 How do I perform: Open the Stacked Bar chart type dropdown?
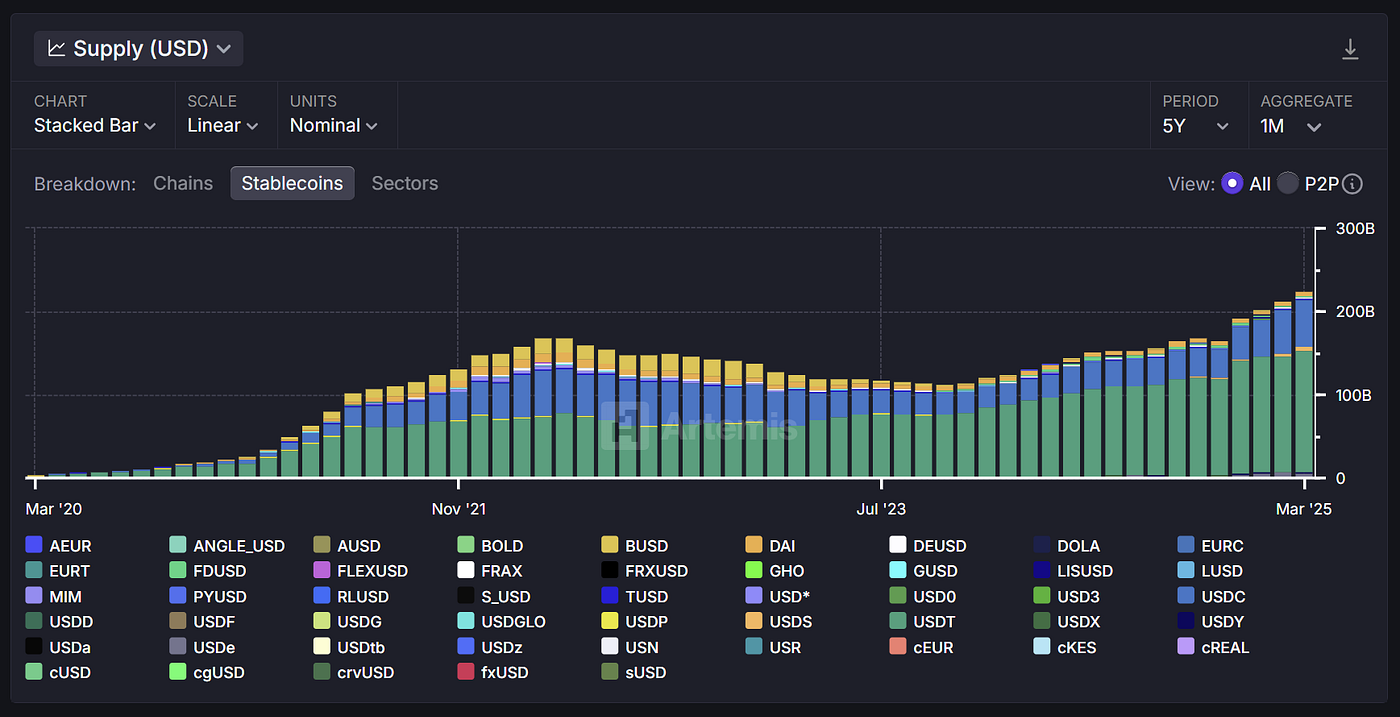coord(95,125)
